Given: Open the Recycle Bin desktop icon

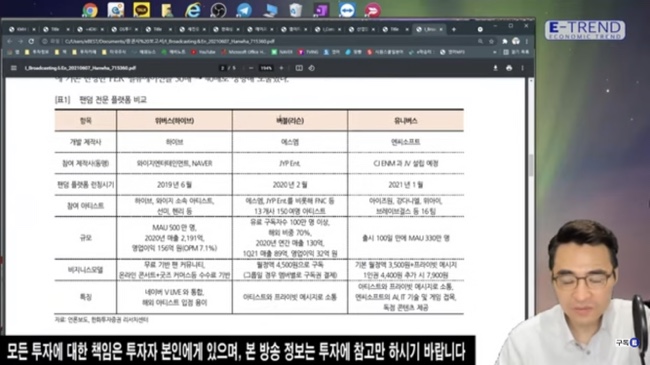Looking at the screenshot, I should [x=296, y=10].
